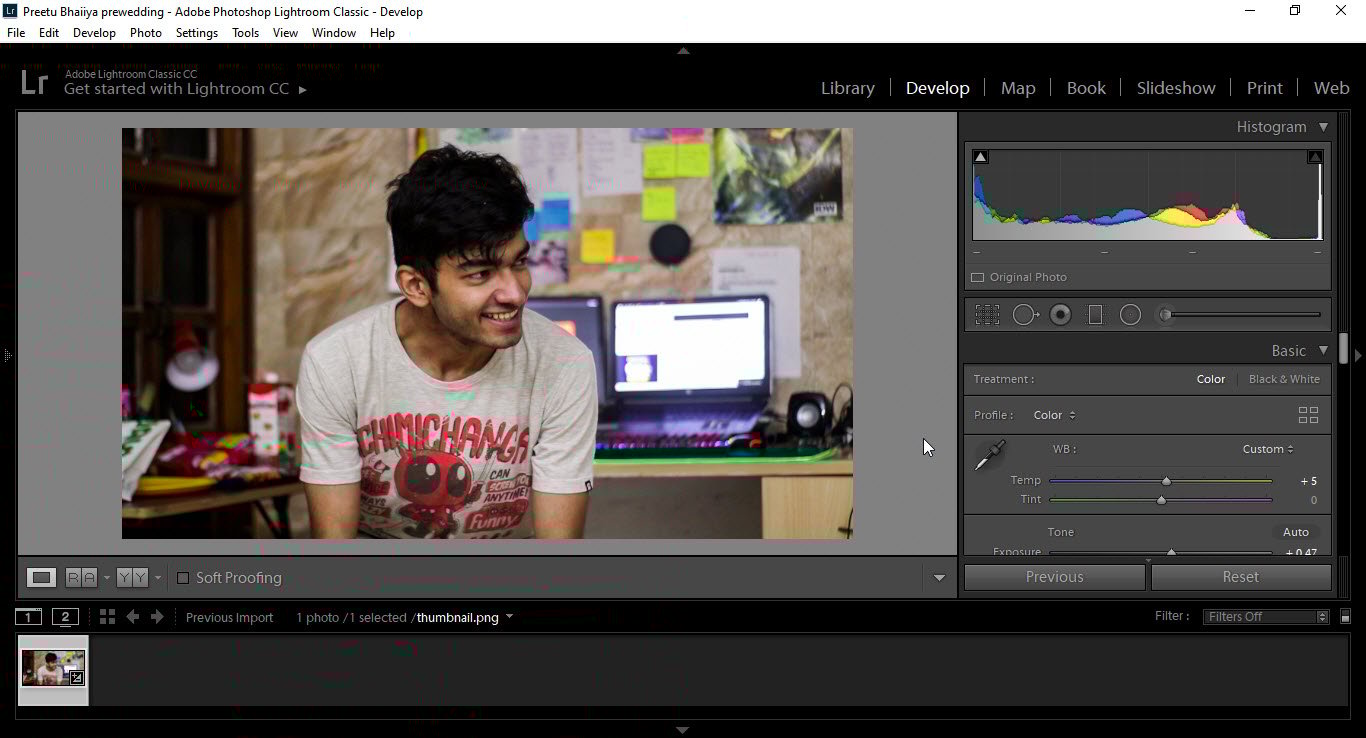This screenshot has height=738, width=1366.
Task: Open second window display button 2
Action: [x=65, y=617]
